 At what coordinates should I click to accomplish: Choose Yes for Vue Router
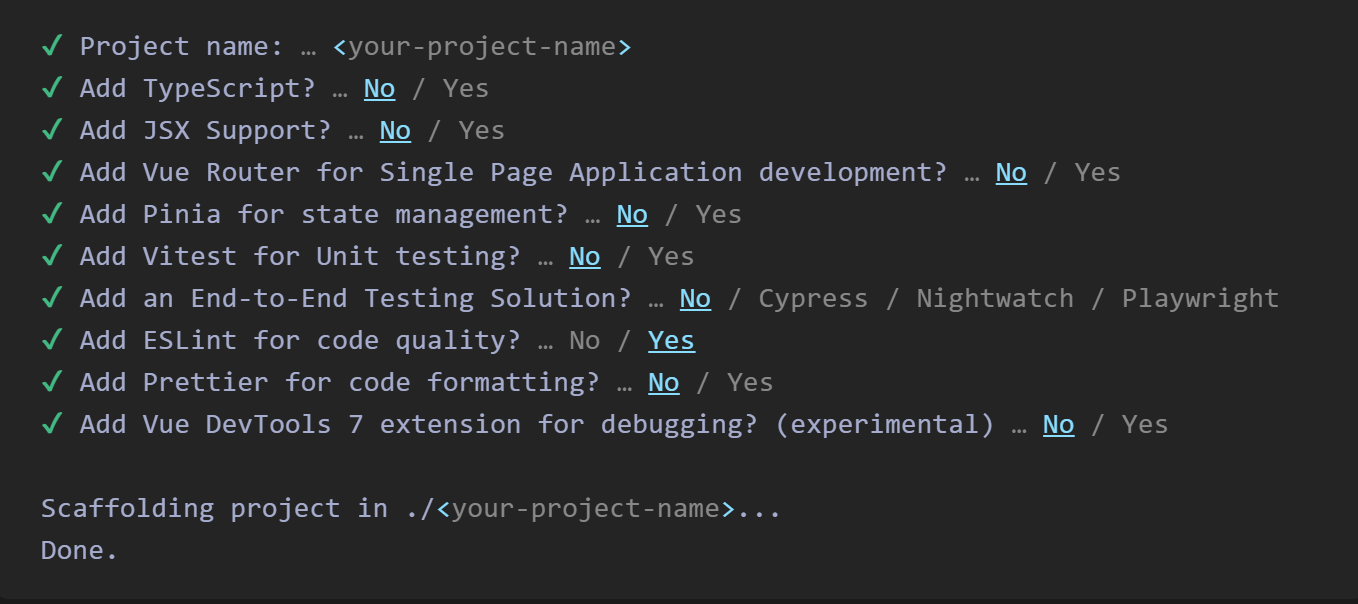pyautogui.click(x=1097, y=173)
